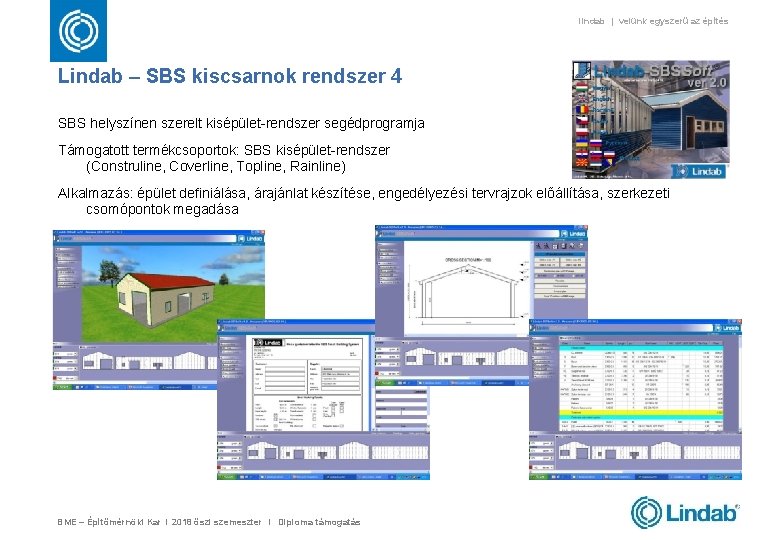Select front gable elevation thumbnail in 3D window
The width and height of the screenshot is (780, 540).
[x=98, y=361]
